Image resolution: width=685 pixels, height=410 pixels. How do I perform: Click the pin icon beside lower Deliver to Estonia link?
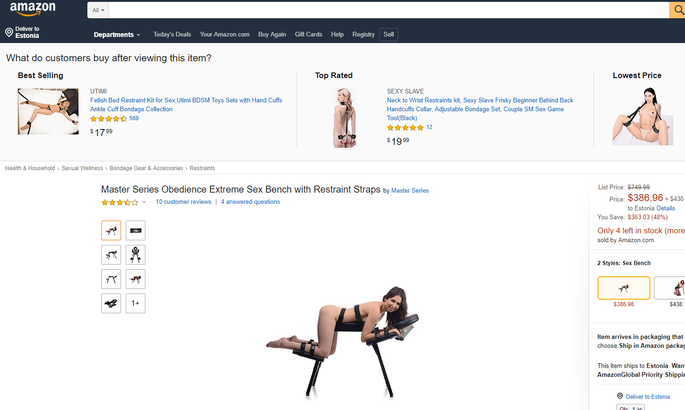click(619, 396)
